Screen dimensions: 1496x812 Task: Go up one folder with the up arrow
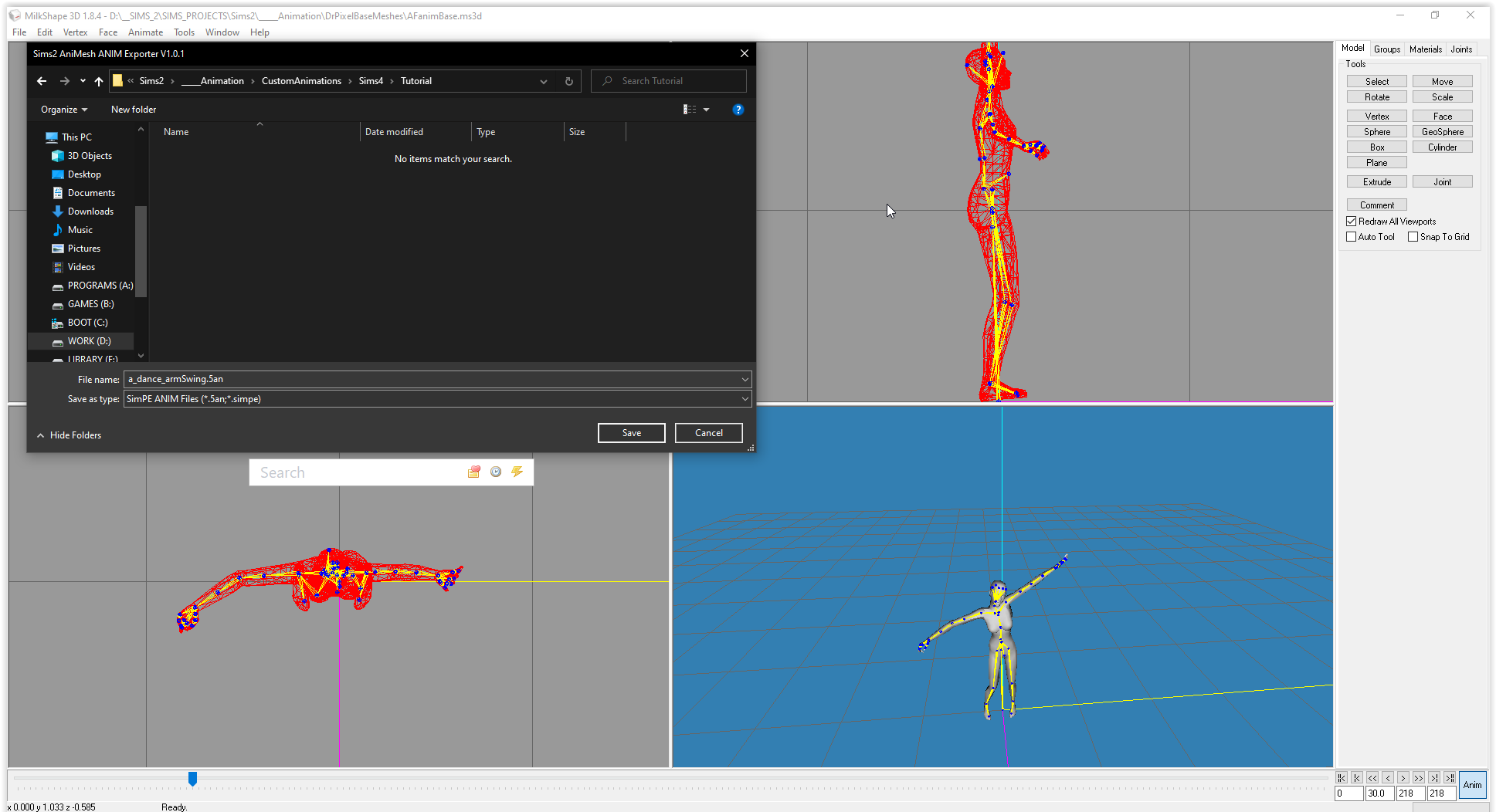pos(99,81)
